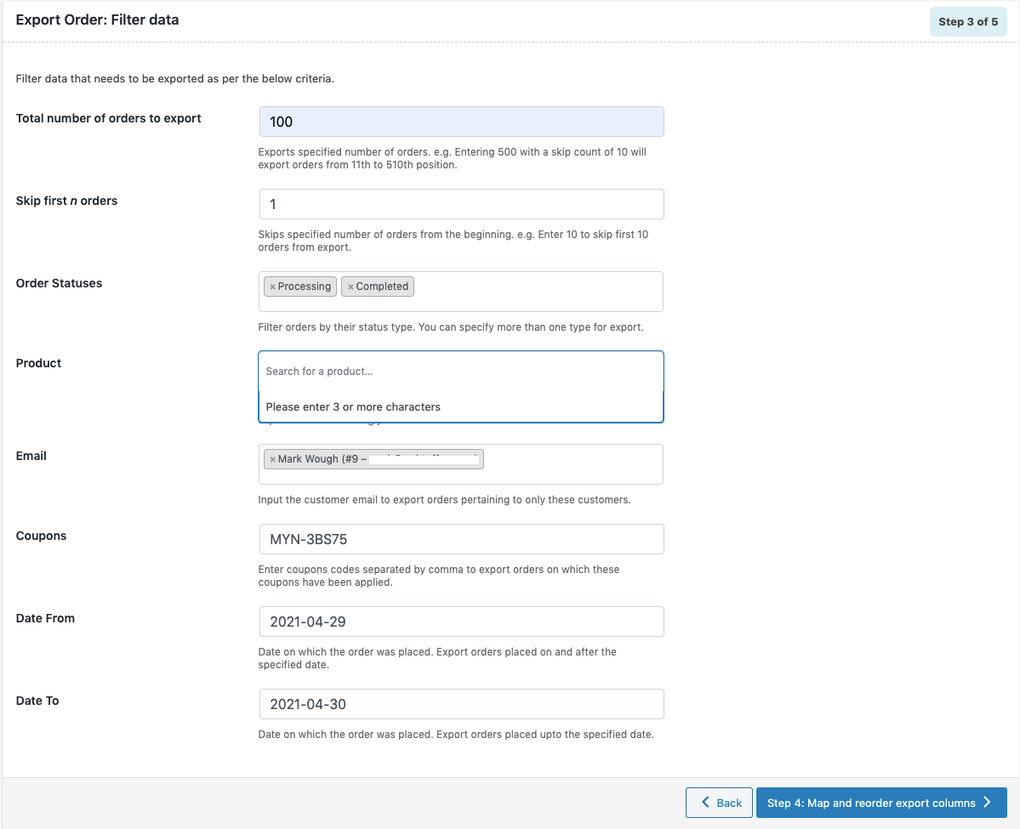
Task: Click the Step 3 of 5 badge
Action: click(x=968, y=21)
